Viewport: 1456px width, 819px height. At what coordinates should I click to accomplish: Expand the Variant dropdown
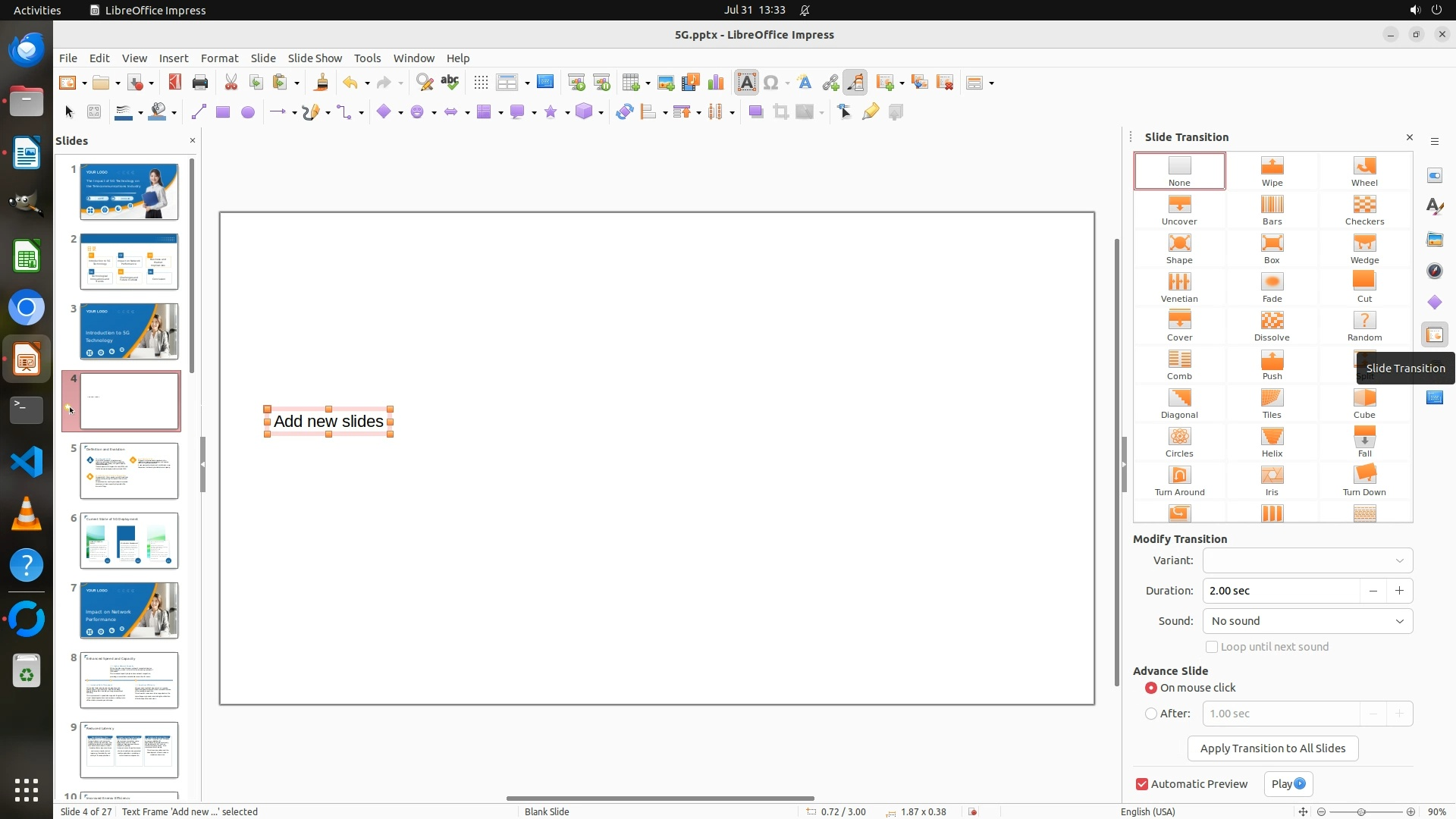pos(1399,560)
